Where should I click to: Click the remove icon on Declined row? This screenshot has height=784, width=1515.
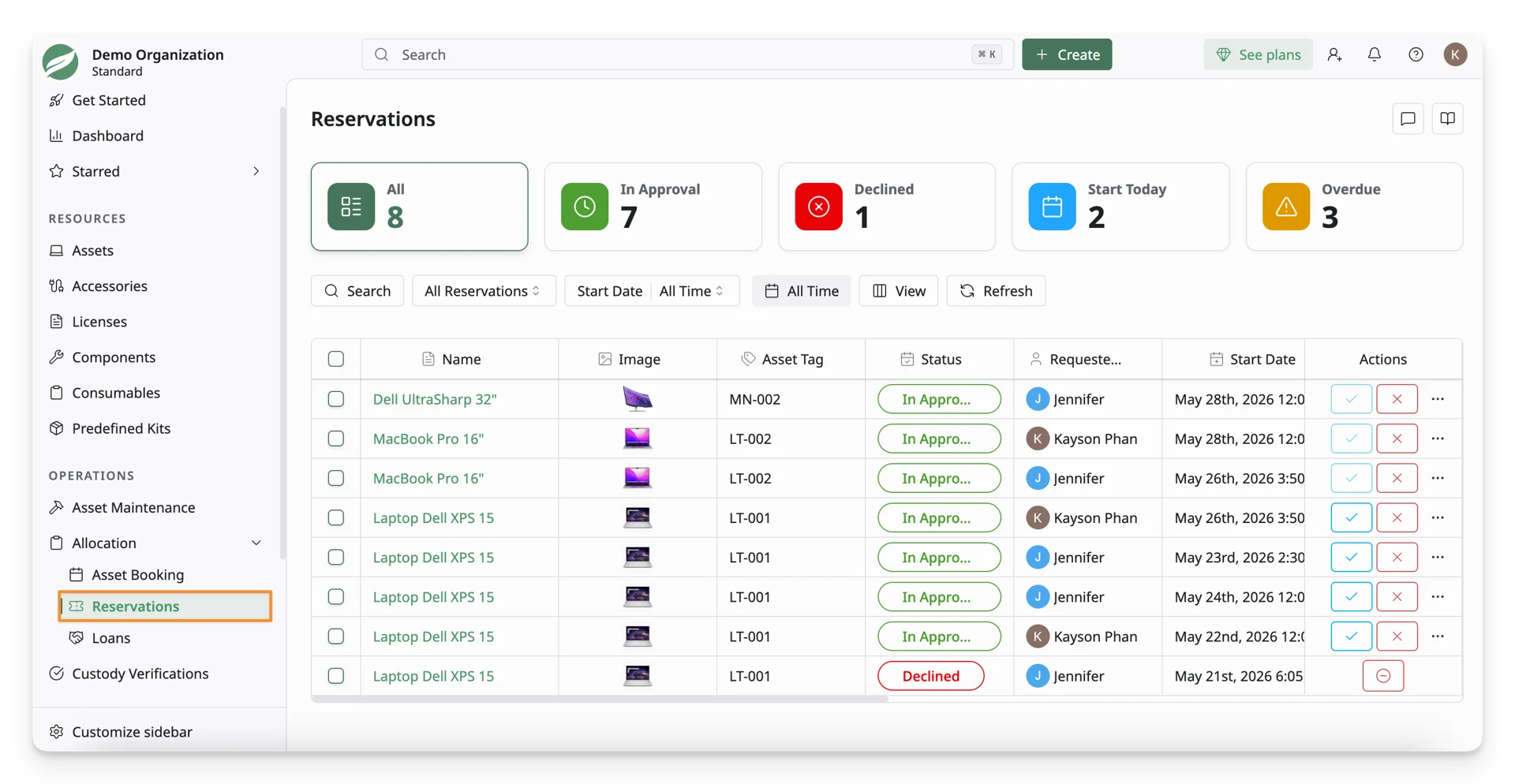tap(1382, 676)
